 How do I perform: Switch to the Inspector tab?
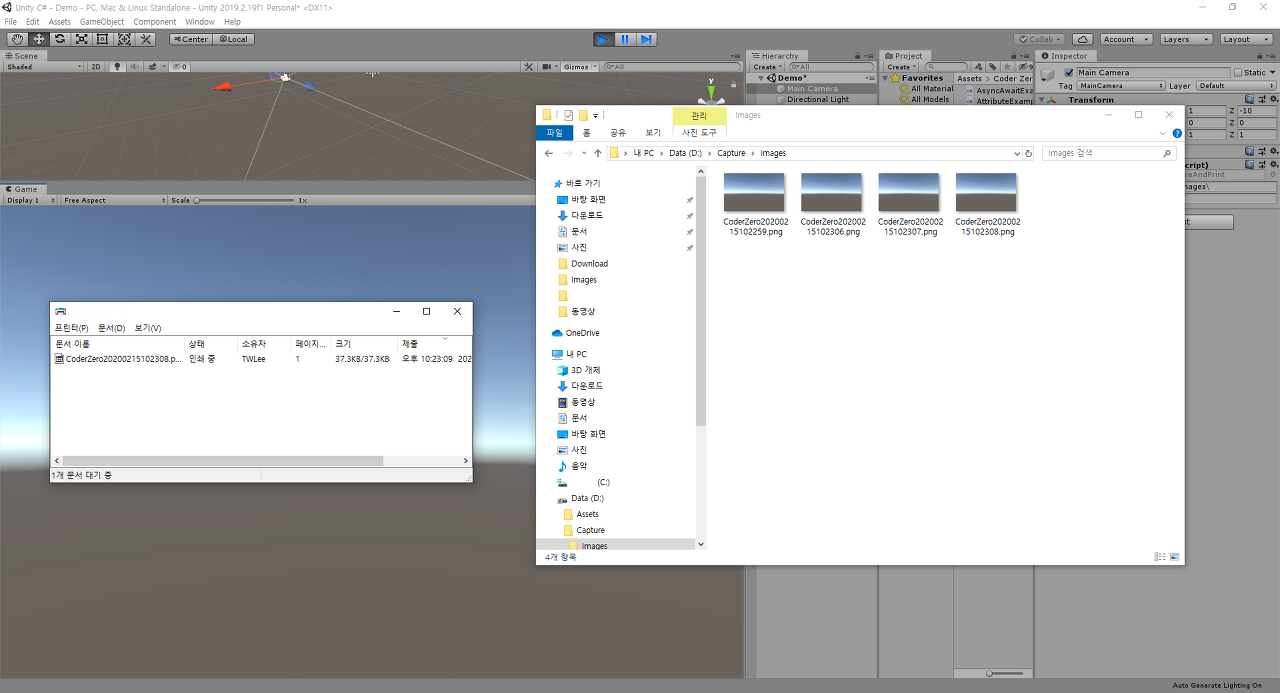[x=1065, y=56]
